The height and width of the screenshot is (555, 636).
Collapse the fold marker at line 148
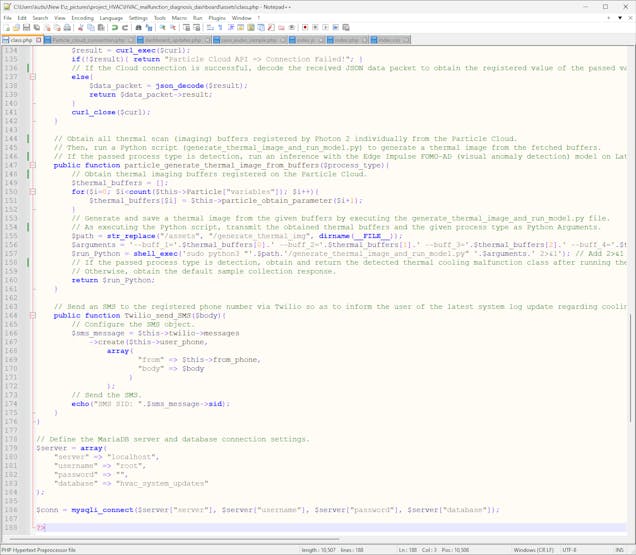32,166
